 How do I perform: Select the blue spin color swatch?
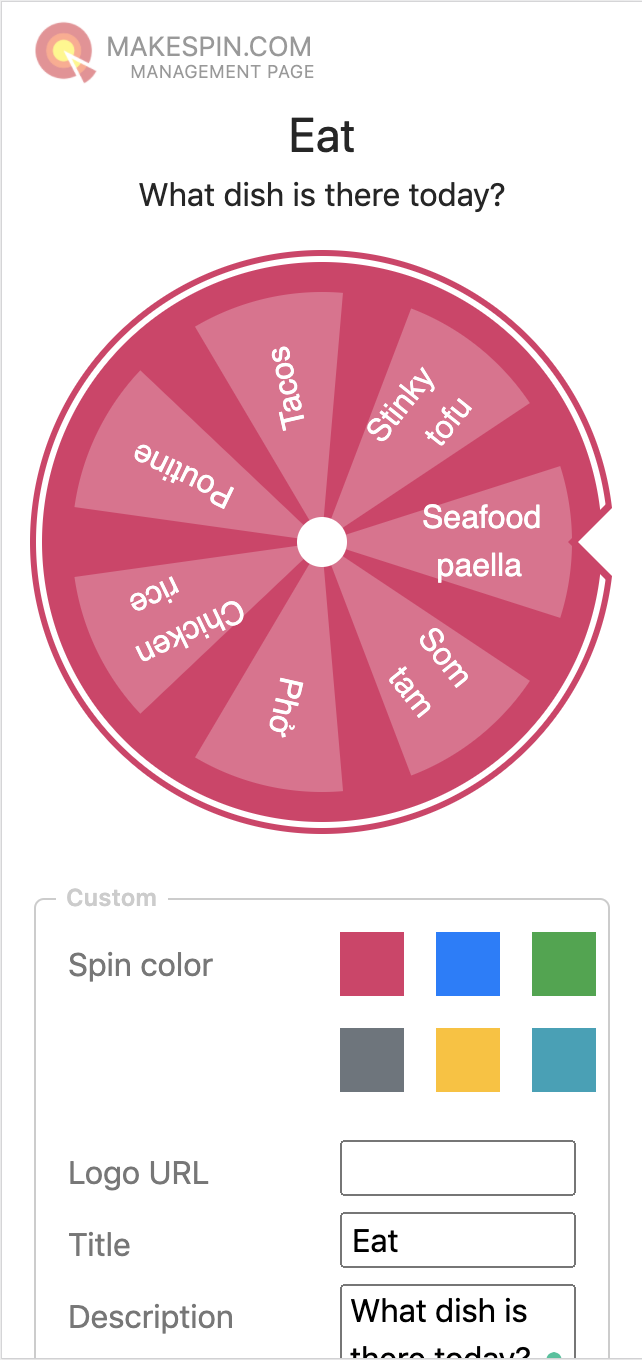point(467,963)
